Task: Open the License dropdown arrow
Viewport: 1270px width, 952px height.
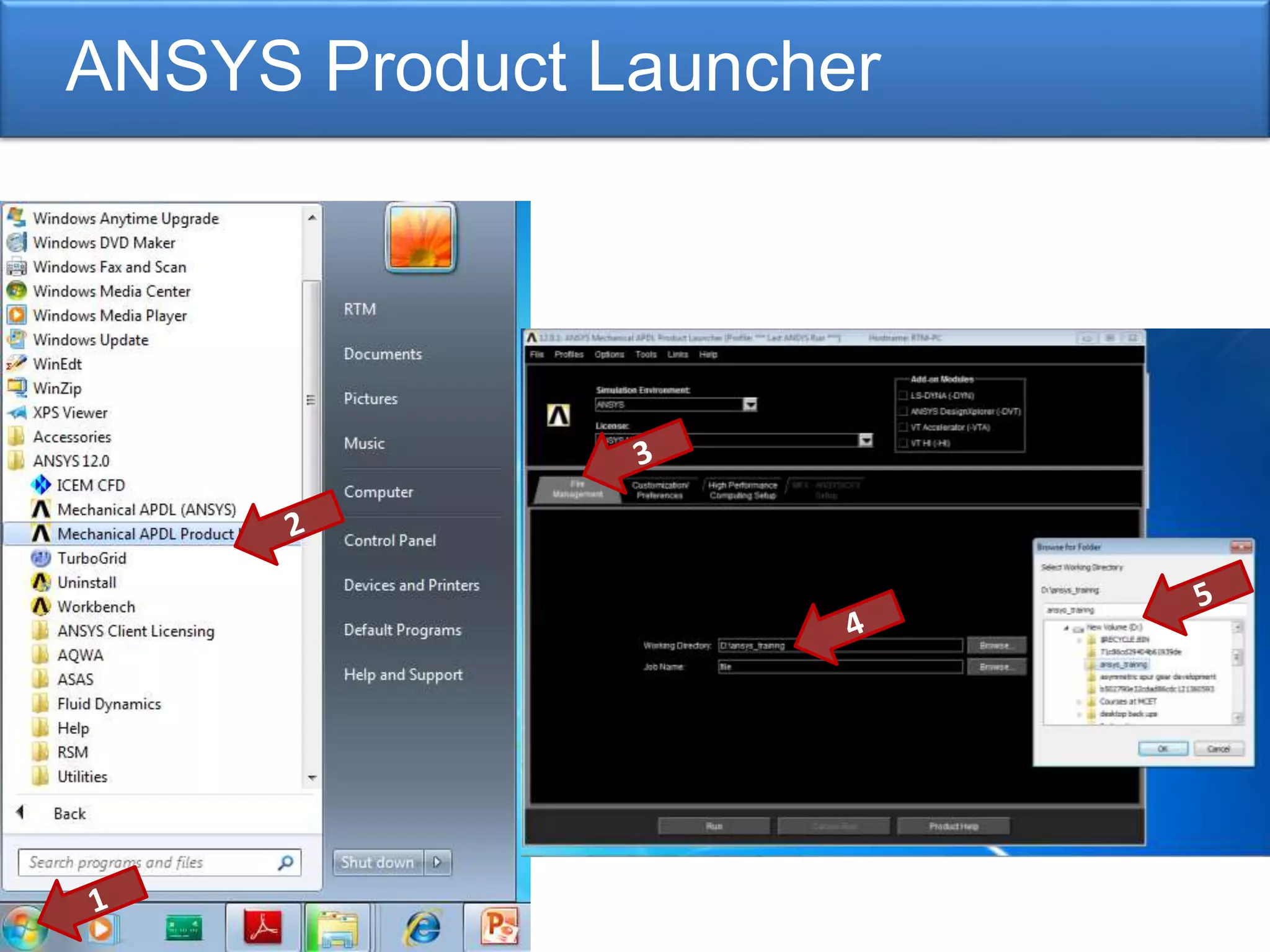Action: click(x=866, y=440)
